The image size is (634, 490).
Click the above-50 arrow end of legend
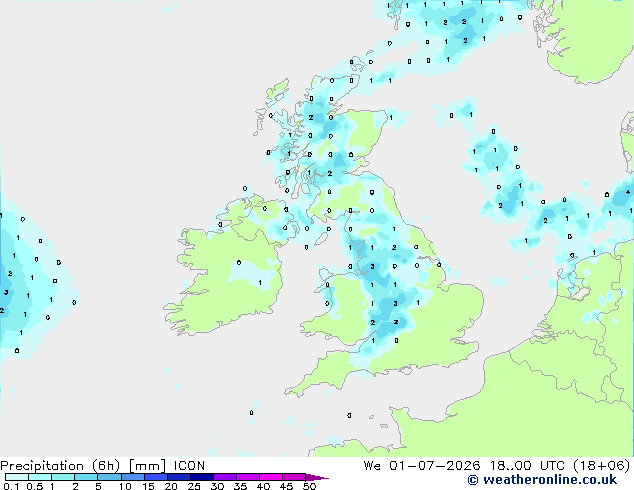316,477
